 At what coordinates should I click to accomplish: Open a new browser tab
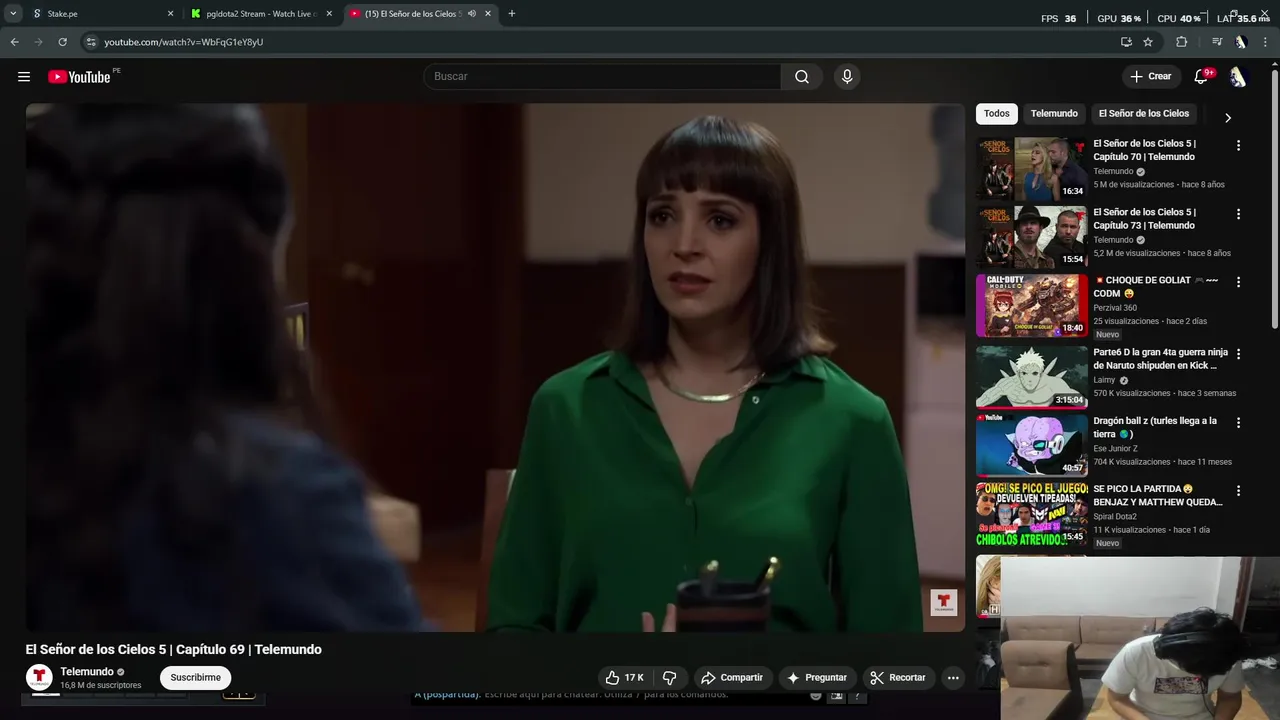pos(512,14)
